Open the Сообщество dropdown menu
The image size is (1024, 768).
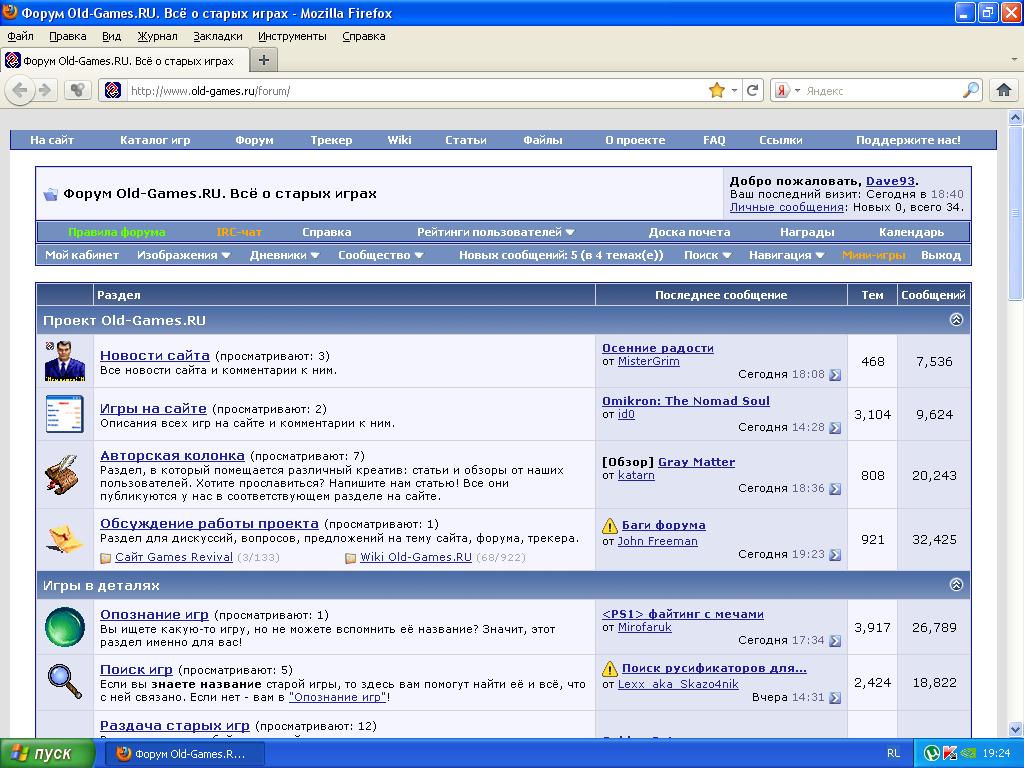click(380, 255)
